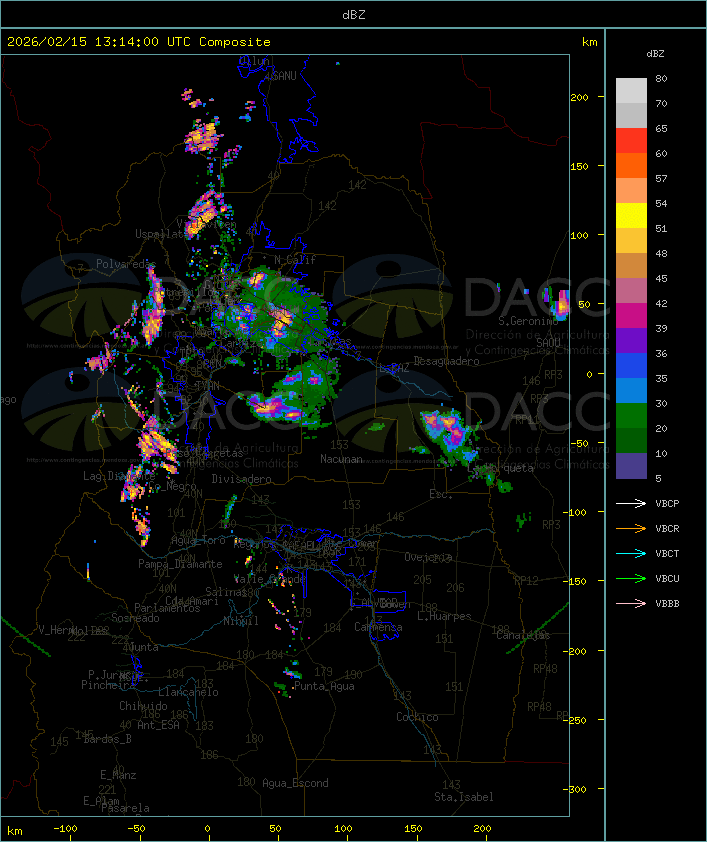Click the Parlamentos map label
The height and width of the screenshot is (842, 707).
click(x=167, y=608)
